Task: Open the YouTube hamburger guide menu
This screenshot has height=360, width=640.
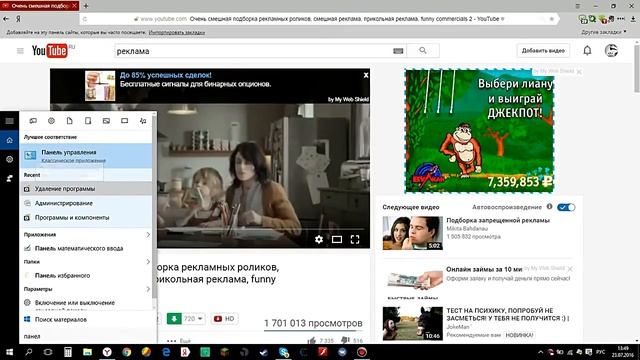Action: tap(20, 51)
